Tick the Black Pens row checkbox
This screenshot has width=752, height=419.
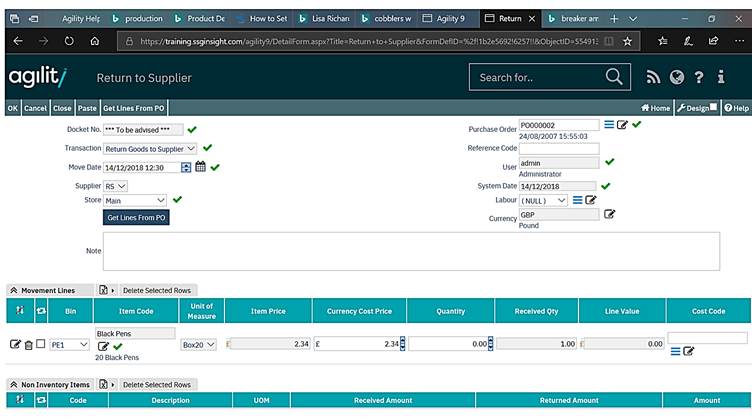pyautogui.click(x=40, y=344)
